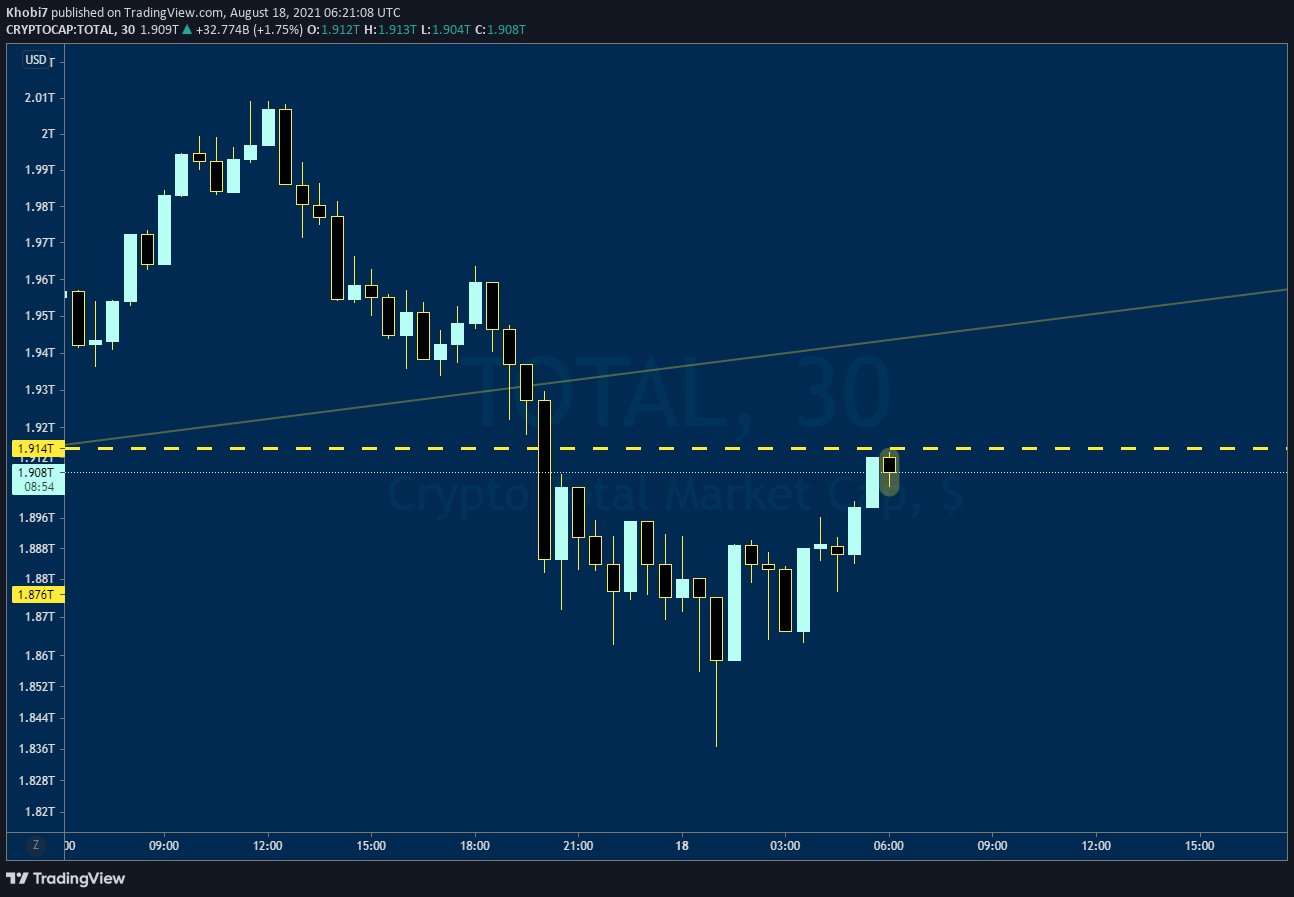Click the 1.86T price axis label

(x=41, y=656)
